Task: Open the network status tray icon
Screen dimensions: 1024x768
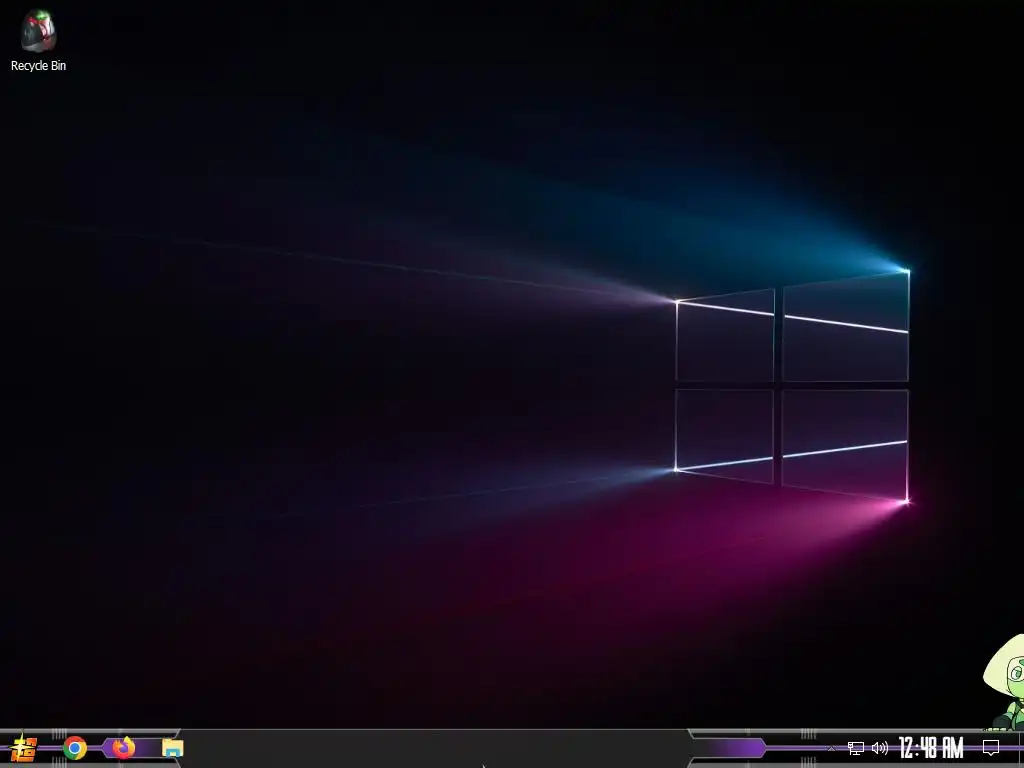Action: coord(856,748)
